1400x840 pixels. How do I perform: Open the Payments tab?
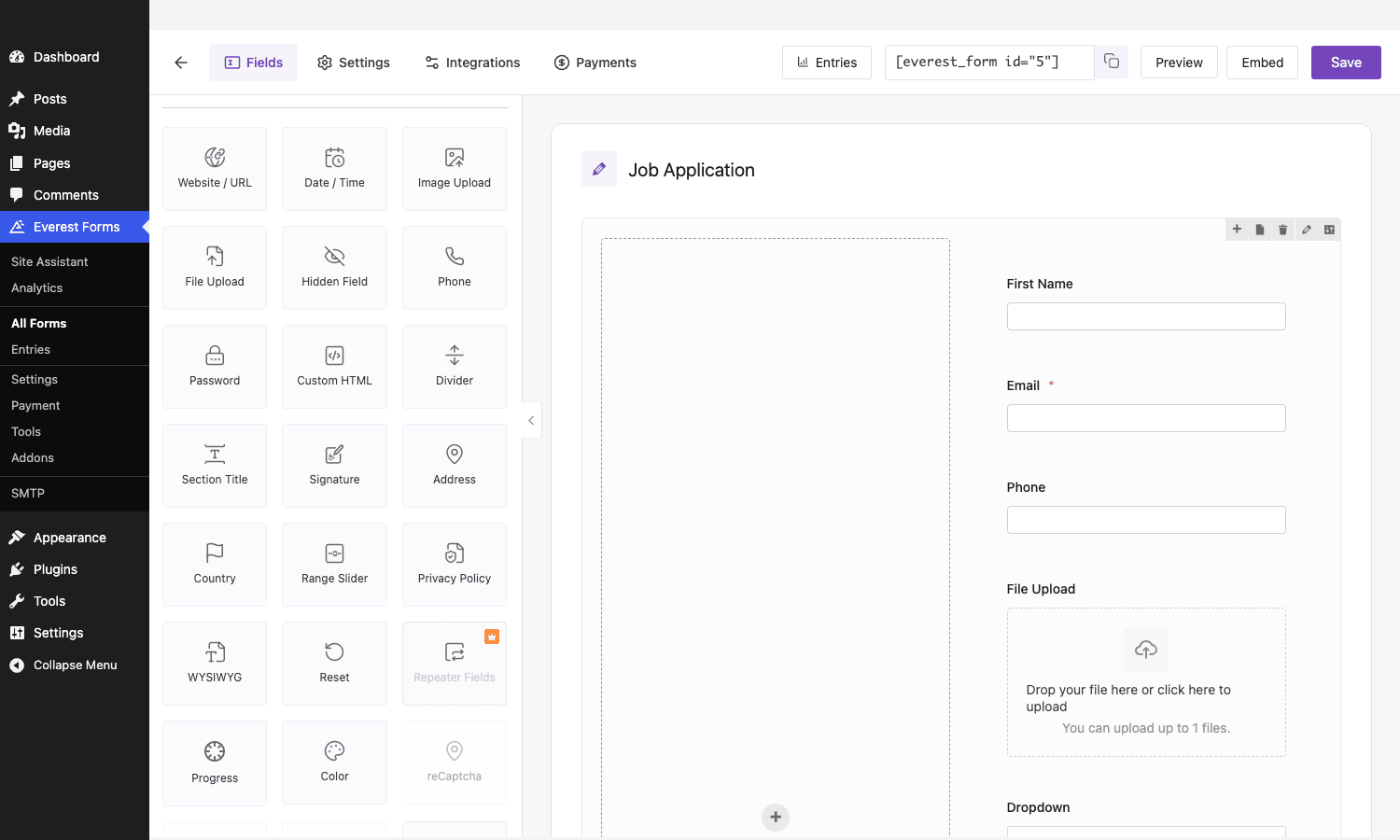(x=595, y=63)
